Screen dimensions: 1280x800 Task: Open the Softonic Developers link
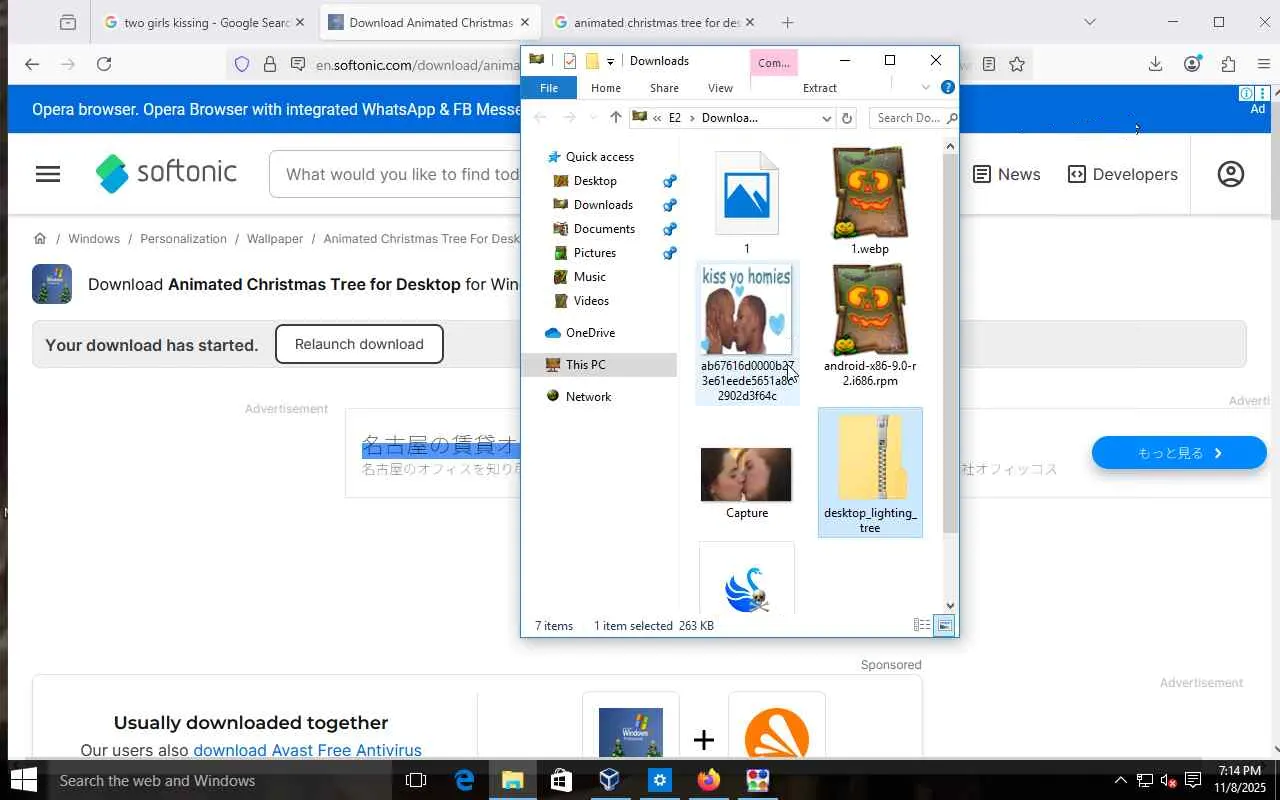(1123, 174)
